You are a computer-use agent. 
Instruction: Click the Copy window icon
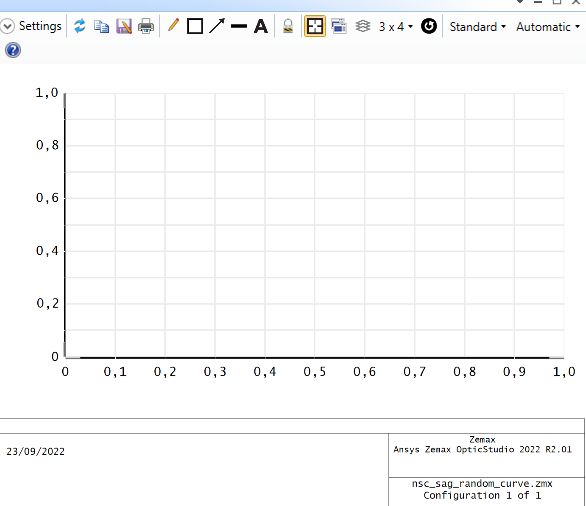pyautogui.click(x=101, y=27)
